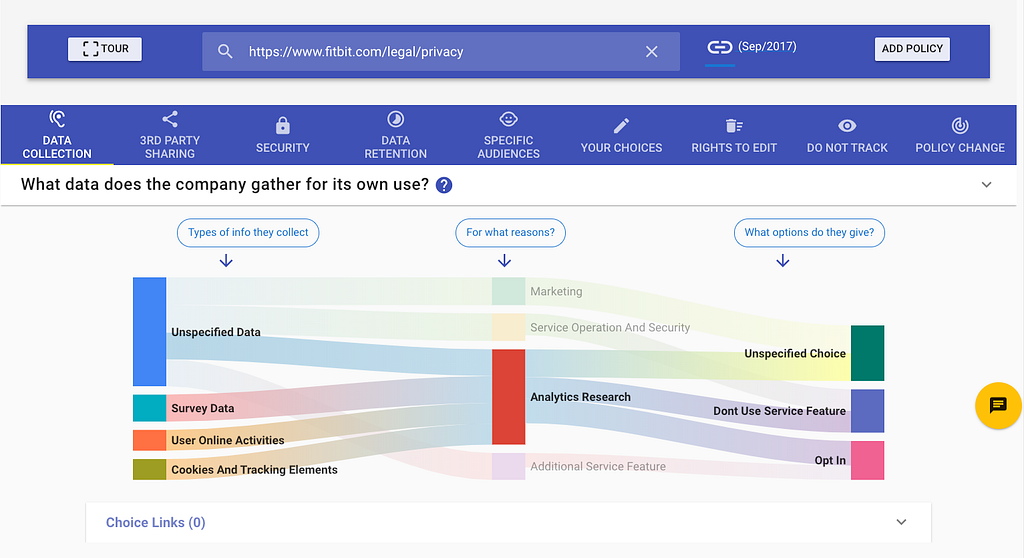1024x558 pixels.
Task: Click the ADD POLICY button
Action: 912,49
